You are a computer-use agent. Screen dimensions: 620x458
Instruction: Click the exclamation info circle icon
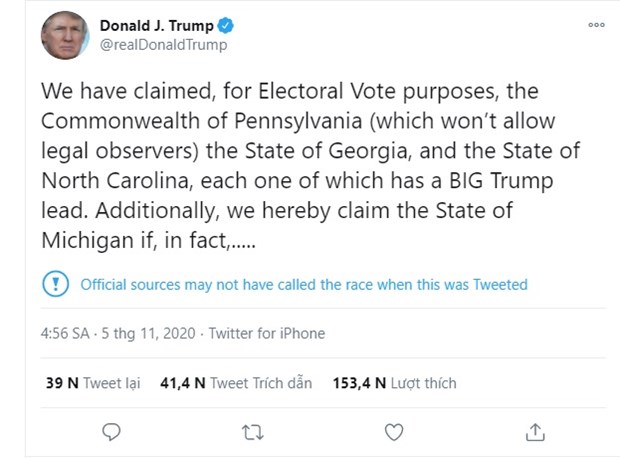[53, 284]
